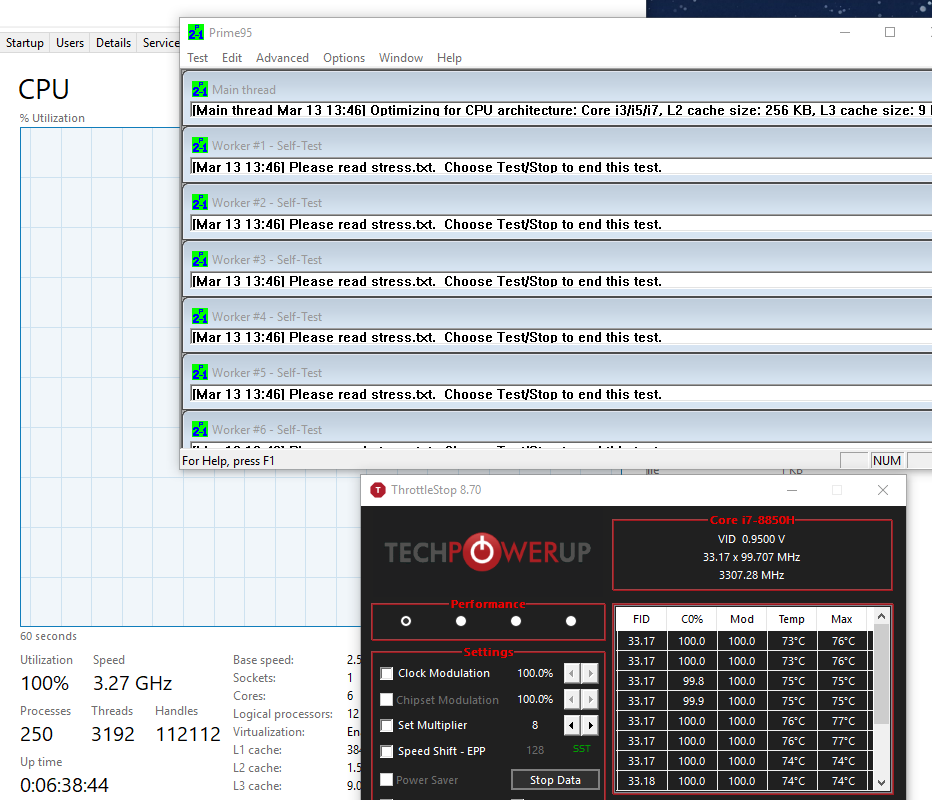The image size is (932, 800).
Task: Click the Prime95 title bar icon
Action: coord(196,32)
